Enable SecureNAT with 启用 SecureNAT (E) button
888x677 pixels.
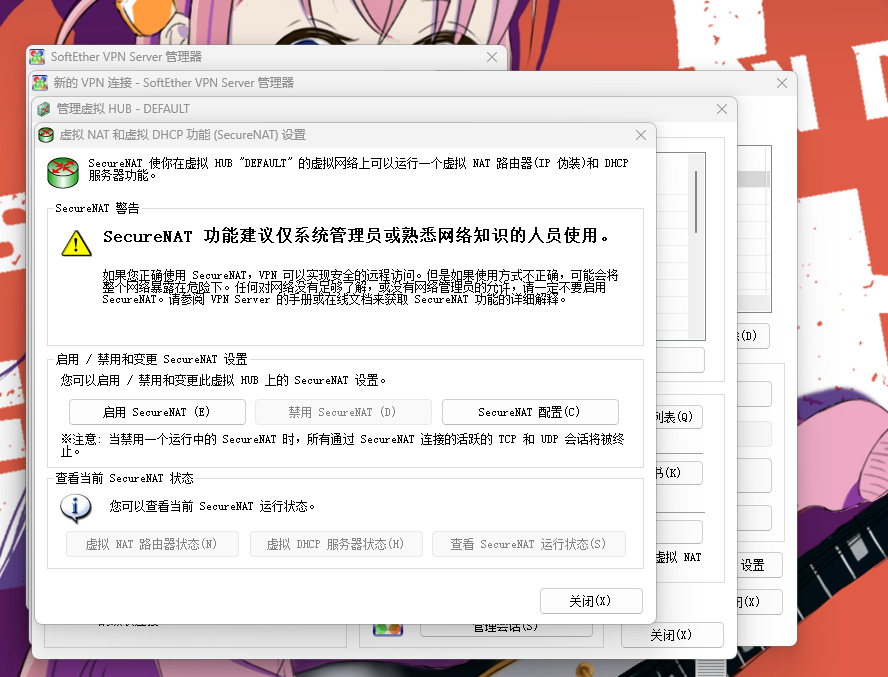click(157, 412)
